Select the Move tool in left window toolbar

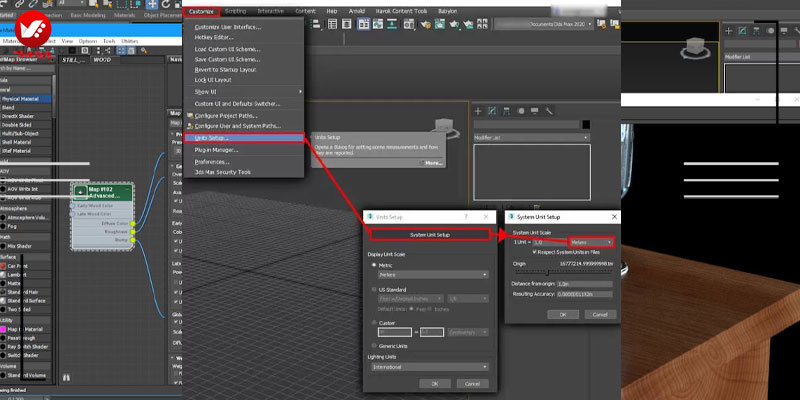click(152, 5)
